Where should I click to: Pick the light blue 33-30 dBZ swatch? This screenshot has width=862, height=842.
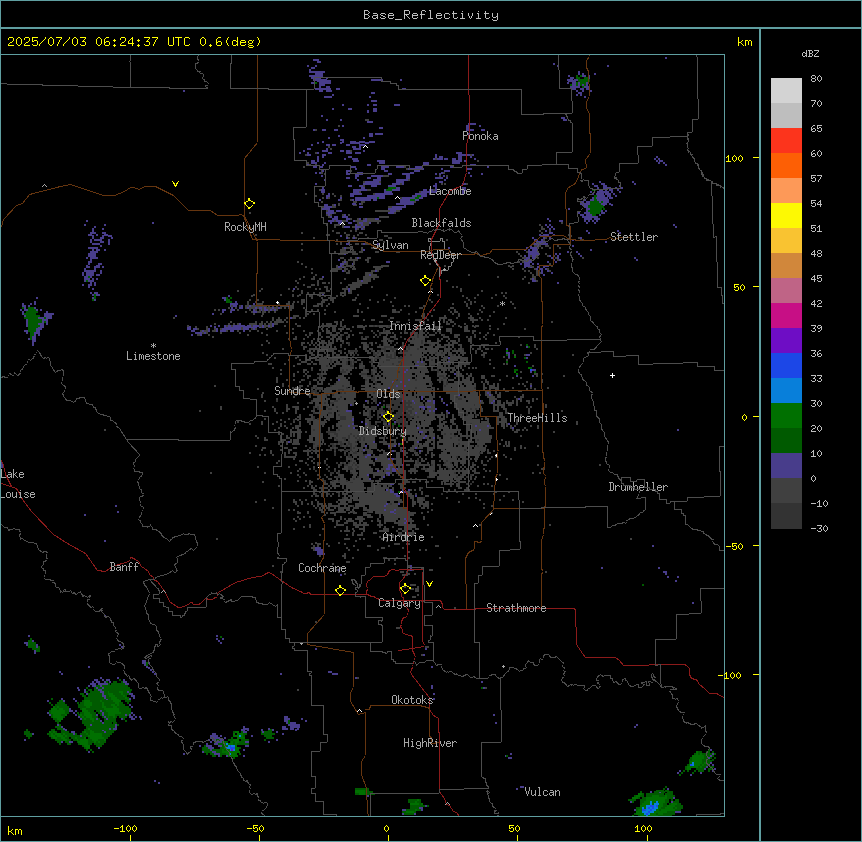pyautogui.click(x=786, y=391)
